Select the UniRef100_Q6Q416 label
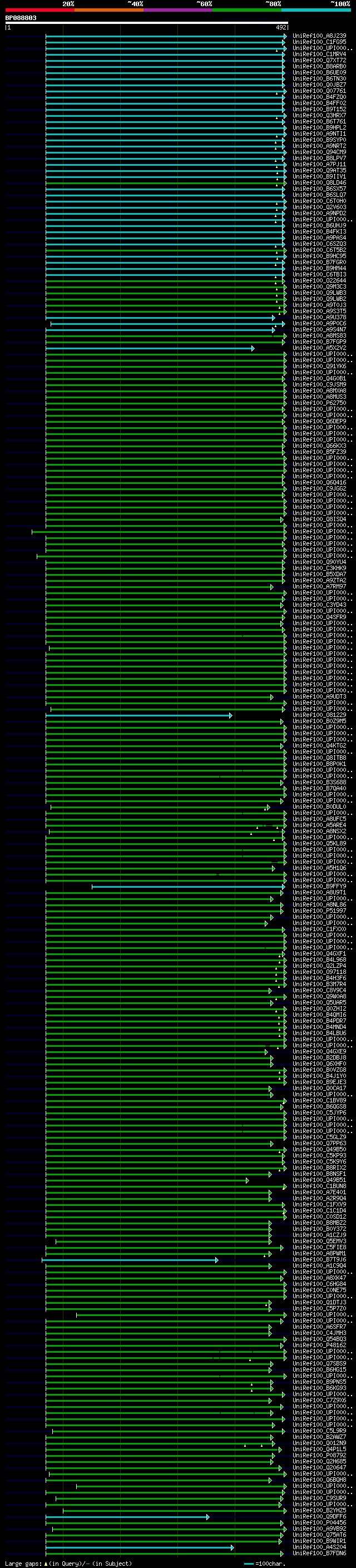 click(x=319, y=483)
